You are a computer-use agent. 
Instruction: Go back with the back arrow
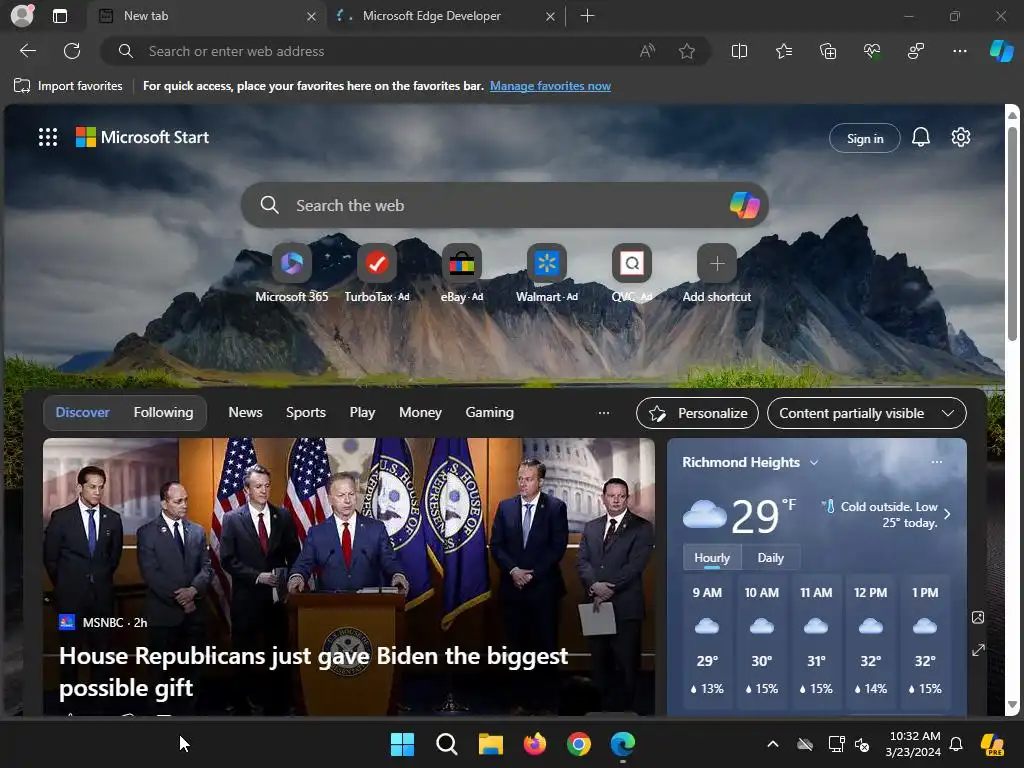coord(28,51)
